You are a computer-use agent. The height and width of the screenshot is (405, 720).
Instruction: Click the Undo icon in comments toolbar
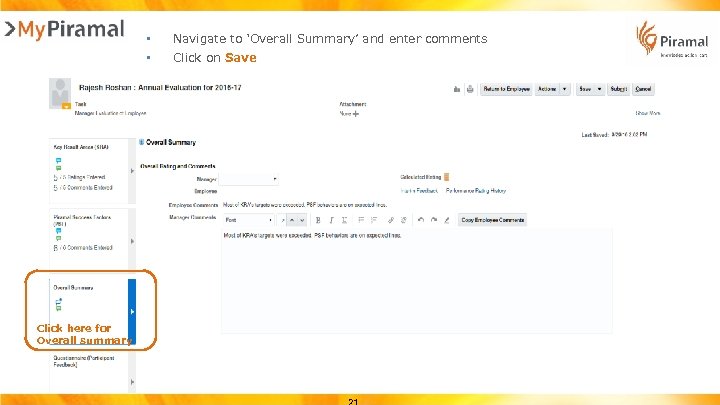point(421,220)
